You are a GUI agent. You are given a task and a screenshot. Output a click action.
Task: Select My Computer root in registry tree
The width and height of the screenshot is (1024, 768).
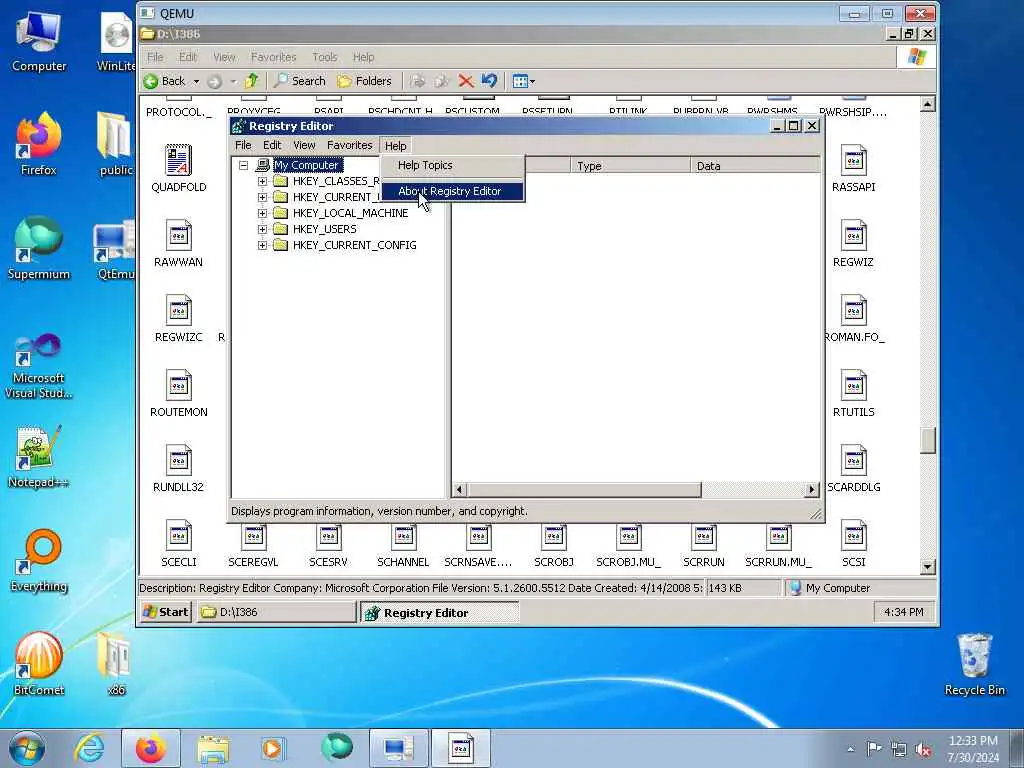(x=308, y=165)
